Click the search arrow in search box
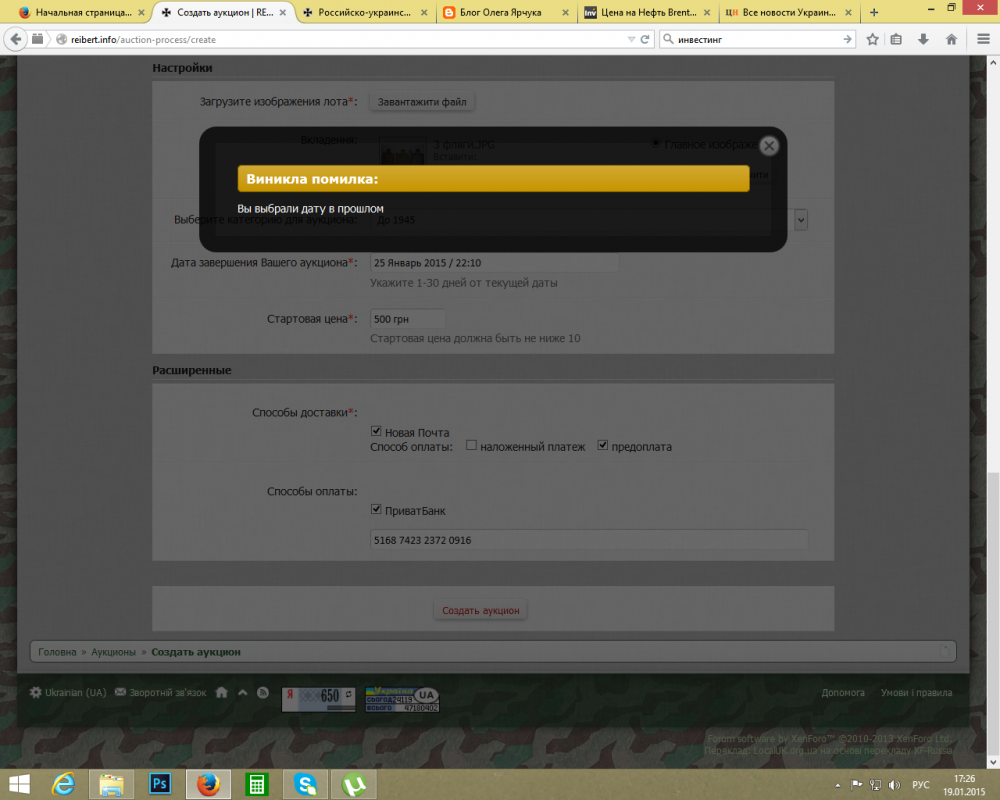Screen dimensions: 1000x800 click(847, 39)
